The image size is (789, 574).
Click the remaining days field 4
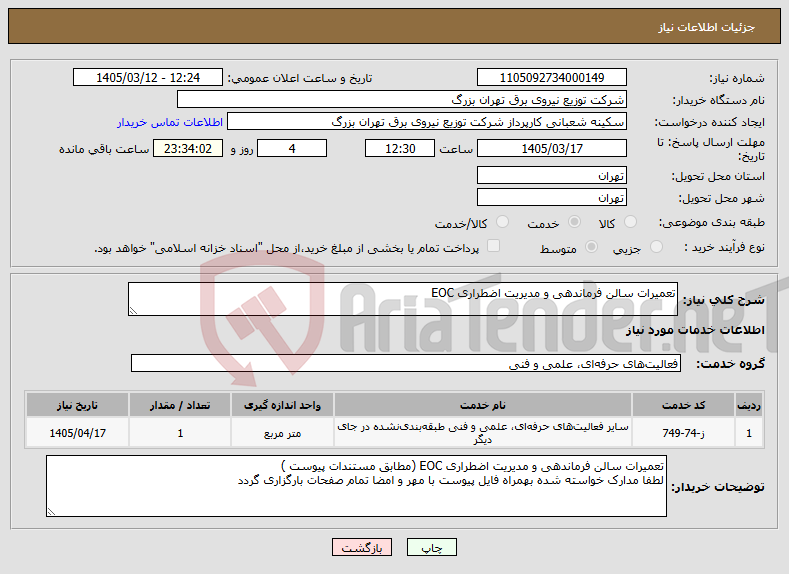coord(292,148)
